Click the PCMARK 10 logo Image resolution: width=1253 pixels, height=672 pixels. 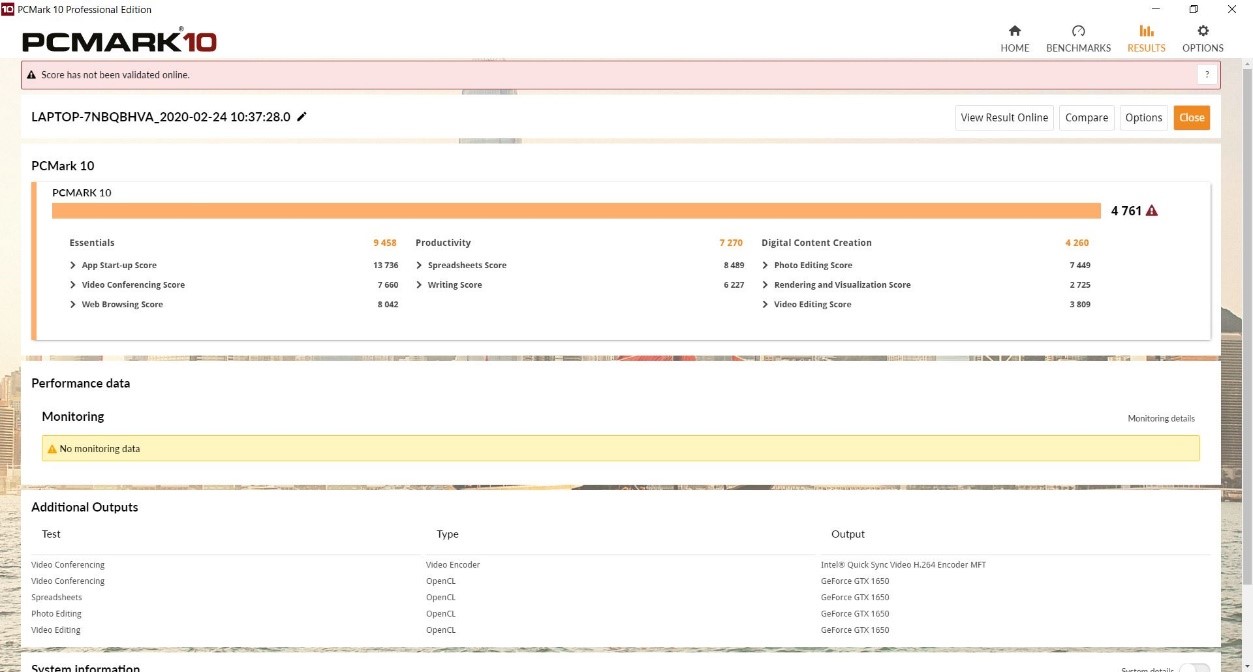(119, 42)
